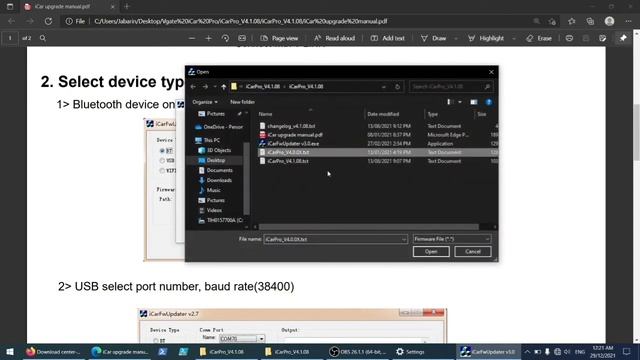640x360 pixels.
Task: Select the Add text tool
Action: click(387, 38)
